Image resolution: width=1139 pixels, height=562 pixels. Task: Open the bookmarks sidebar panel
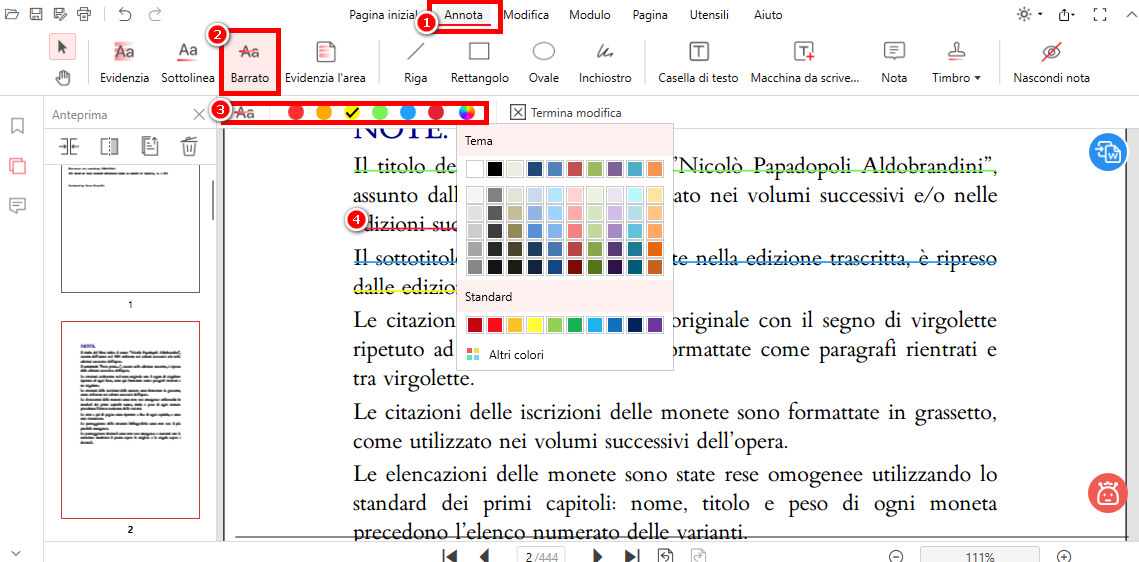(x=17, y=126)
